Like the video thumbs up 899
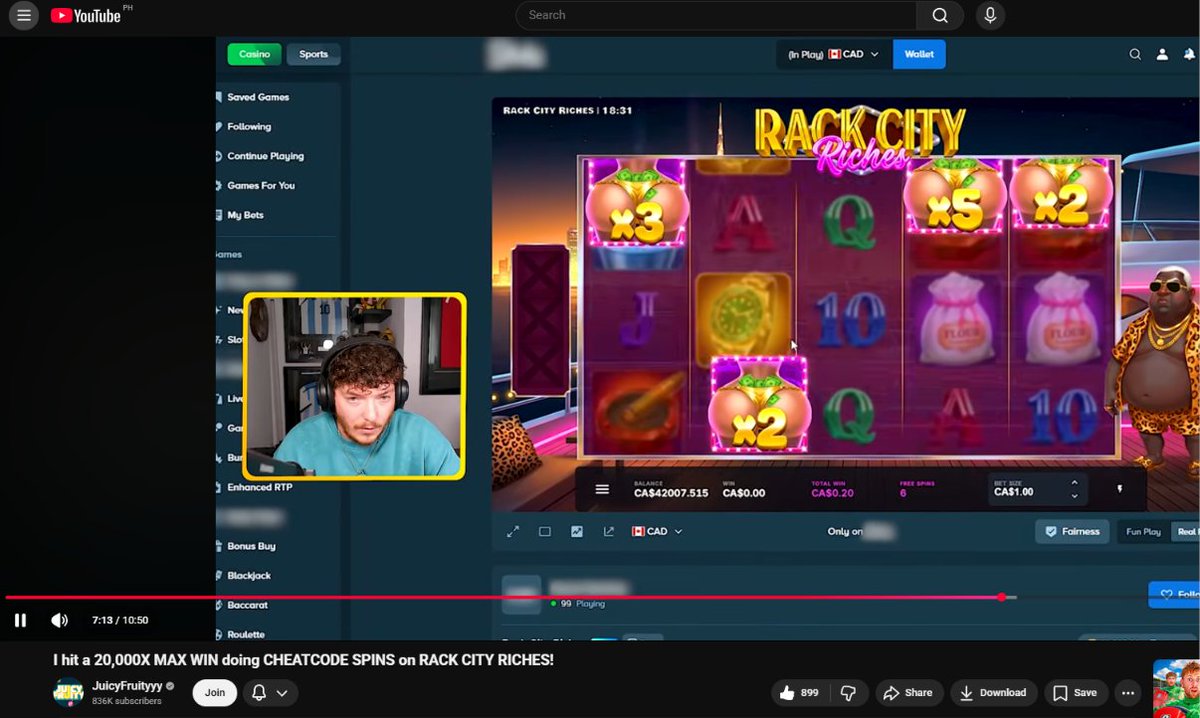This screenshot has height=718, width=1200. pos(799,692)
